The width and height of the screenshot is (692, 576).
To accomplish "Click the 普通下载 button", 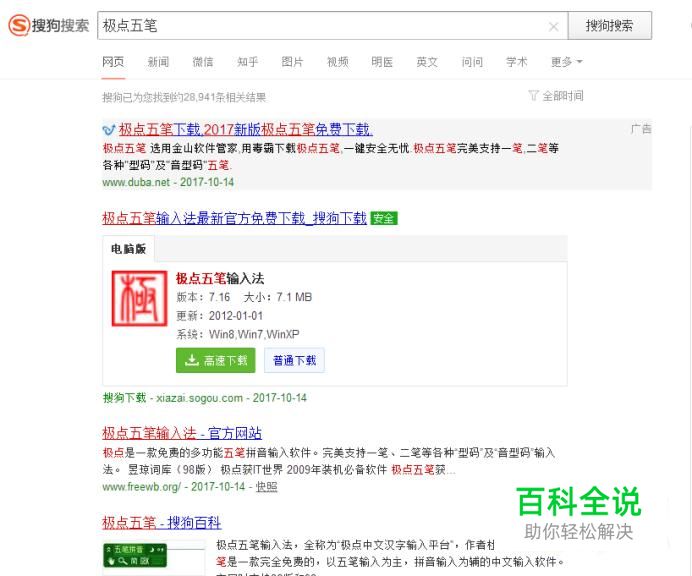I will coord(294,360).
